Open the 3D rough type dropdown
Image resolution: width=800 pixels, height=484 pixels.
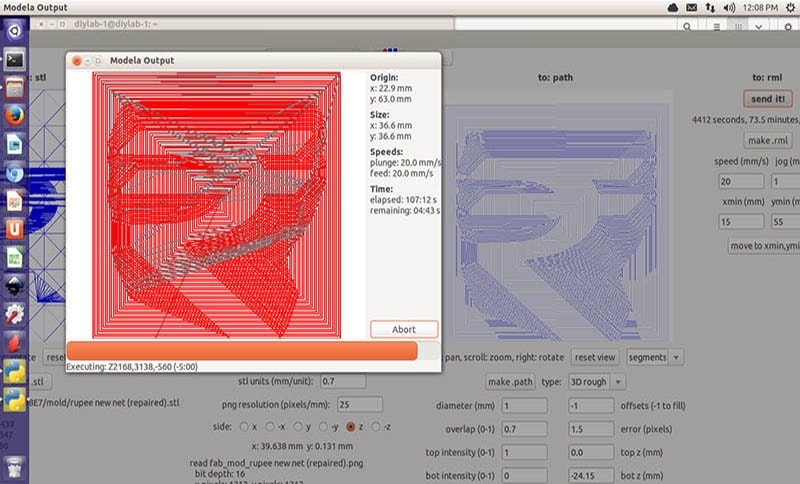point(597,381)
